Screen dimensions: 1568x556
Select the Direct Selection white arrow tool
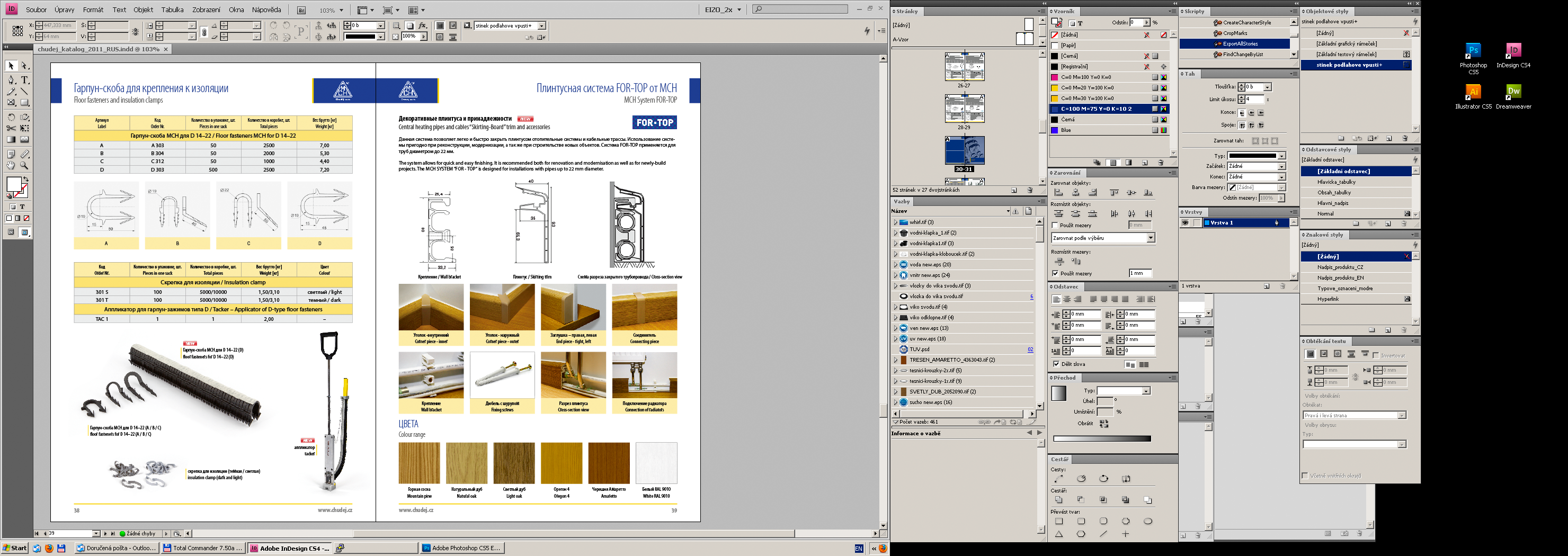click(x=24, y=66)
